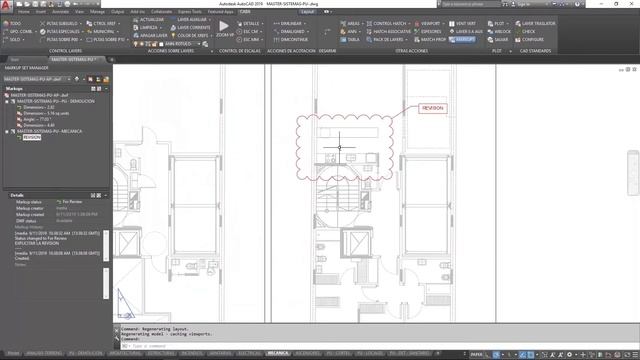Click HATCH ASSOCIATIVE tool

click(389, 31)
